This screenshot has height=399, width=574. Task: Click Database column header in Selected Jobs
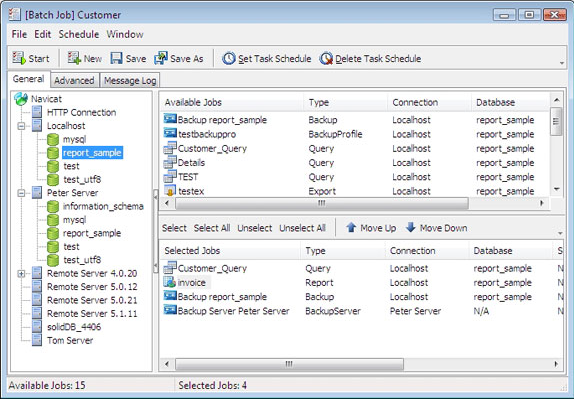[510, 251]
